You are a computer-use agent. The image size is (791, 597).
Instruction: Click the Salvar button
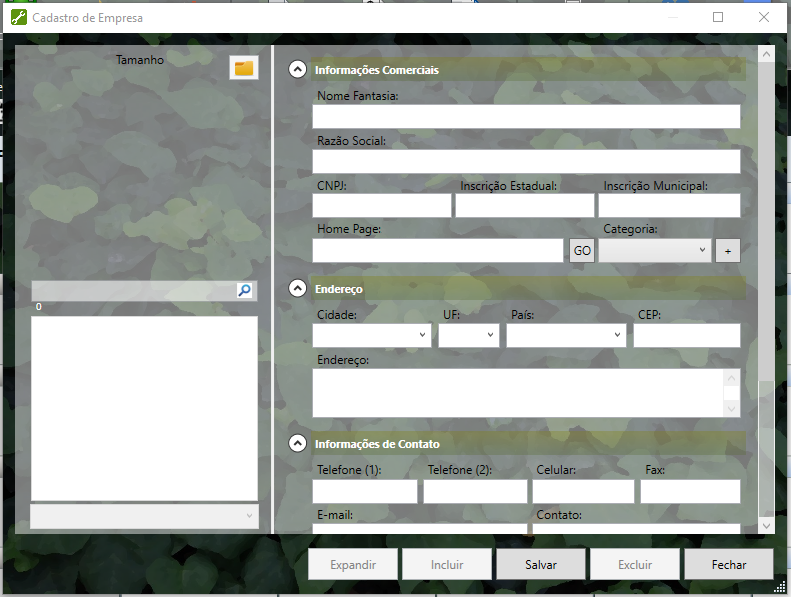[x=541, y=564]
